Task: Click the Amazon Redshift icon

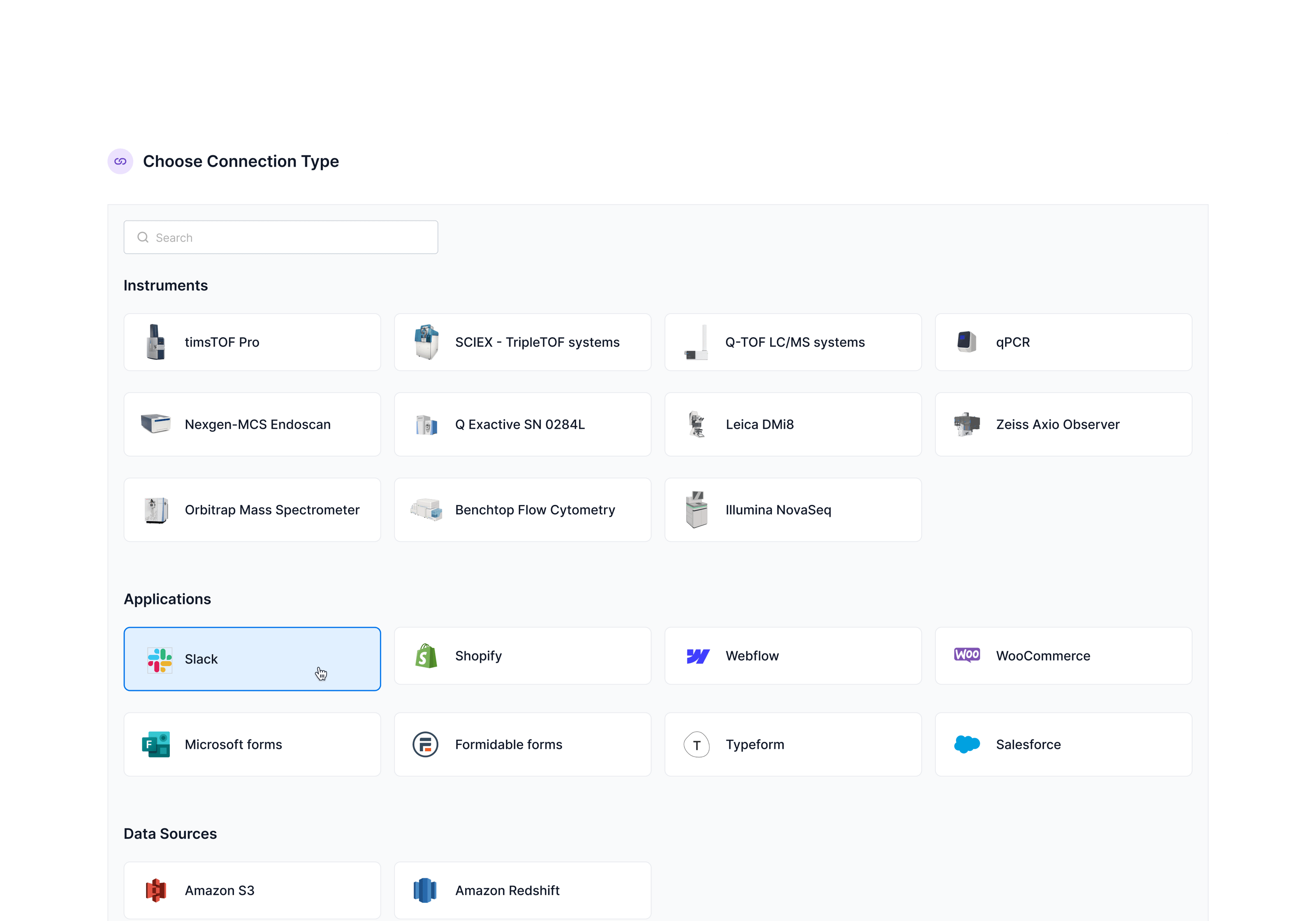Action: [x=425, y=890]
